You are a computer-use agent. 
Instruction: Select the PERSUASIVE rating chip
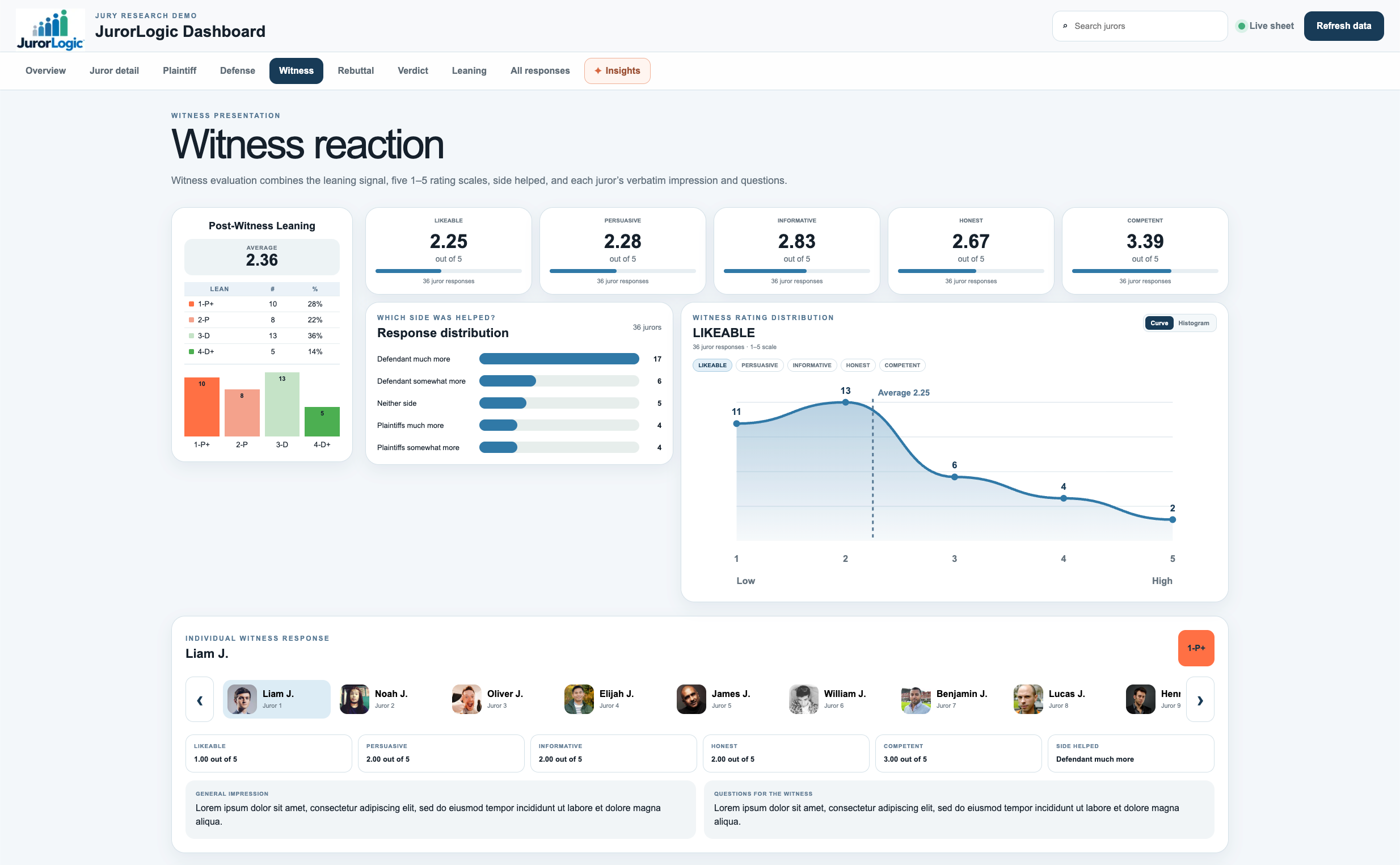point(760,366)
